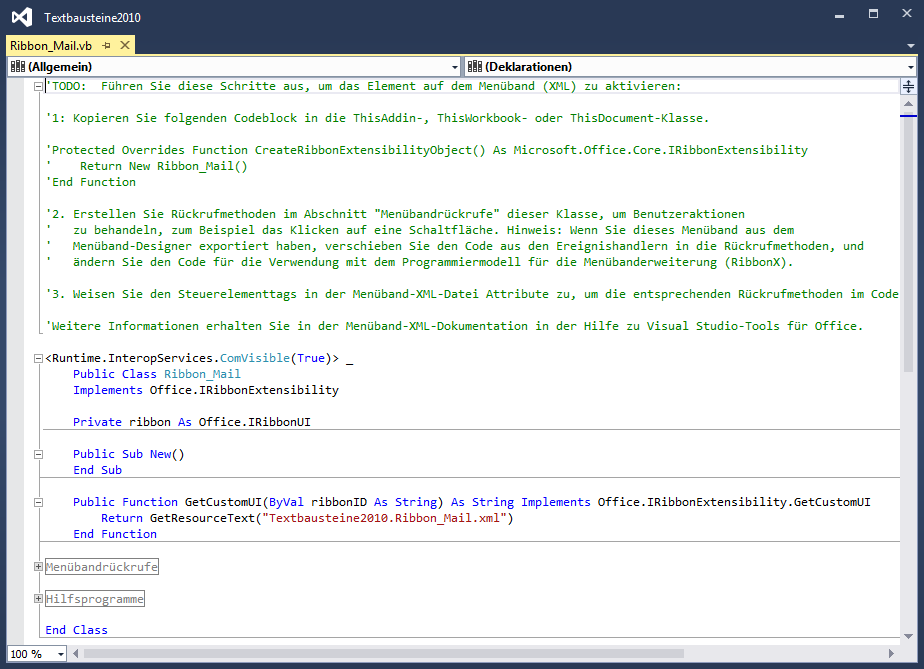The image size is (924, 669).
Task: Click the (Allgemein) dropdown icon
Action: click(x=18, y=67)
